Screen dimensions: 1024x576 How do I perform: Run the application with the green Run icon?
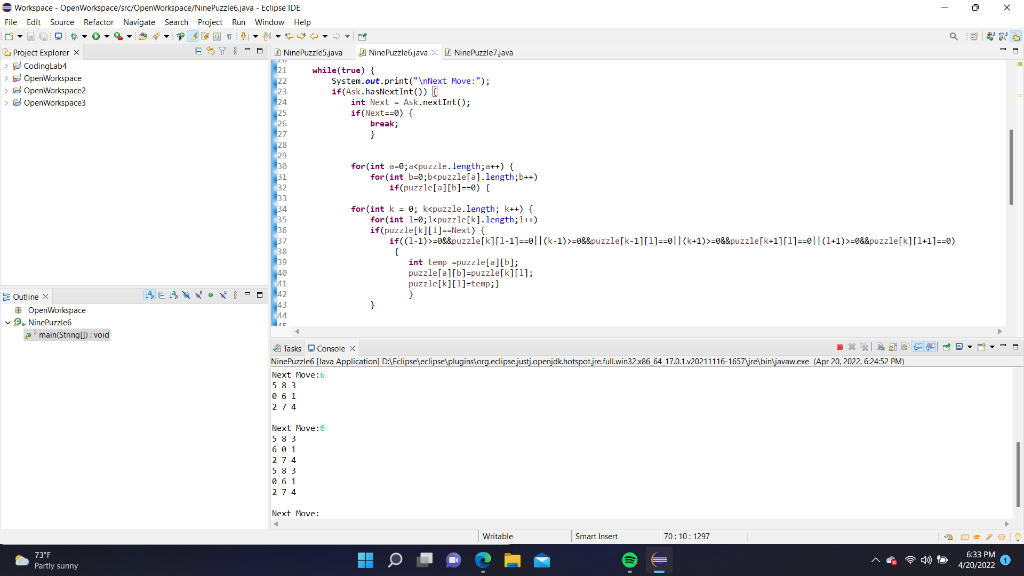(96, 35)
